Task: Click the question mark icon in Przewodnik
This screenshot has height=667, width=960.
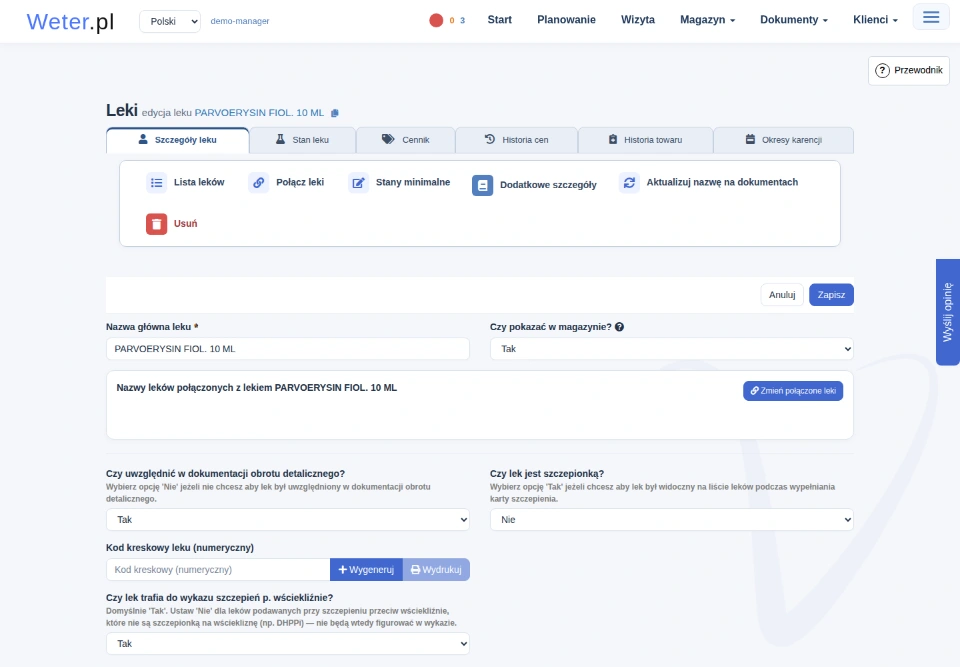Action: [882, 70]
